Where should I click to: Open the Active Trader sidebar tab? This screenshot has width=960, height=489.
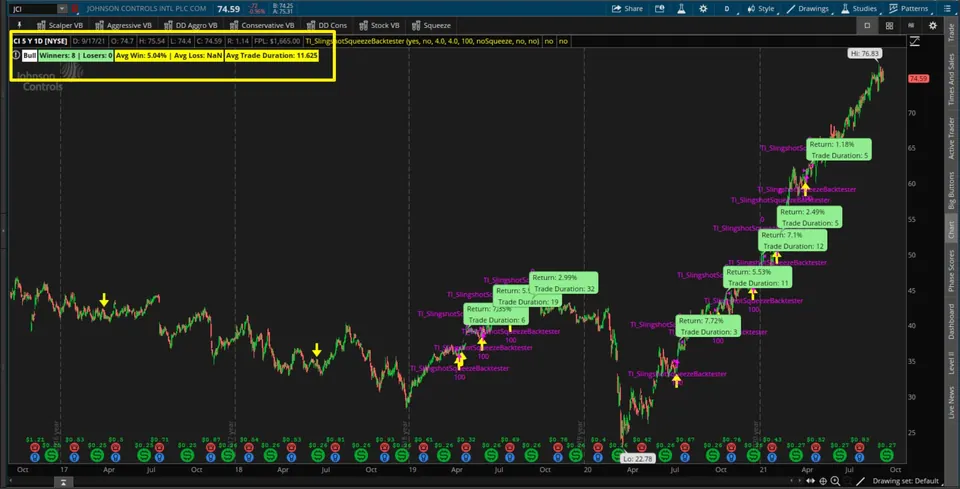click(951, 140)
